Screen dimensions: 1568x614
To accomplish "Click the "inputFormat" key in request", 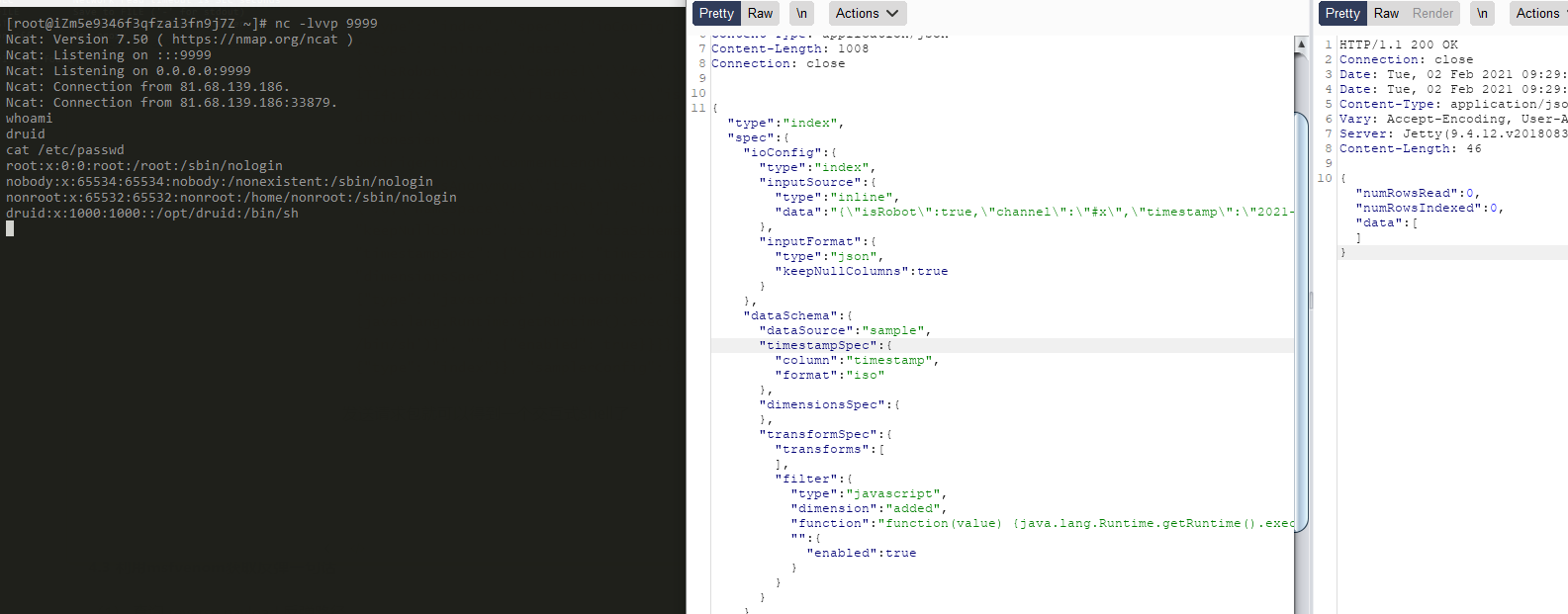I will point(817,241).
